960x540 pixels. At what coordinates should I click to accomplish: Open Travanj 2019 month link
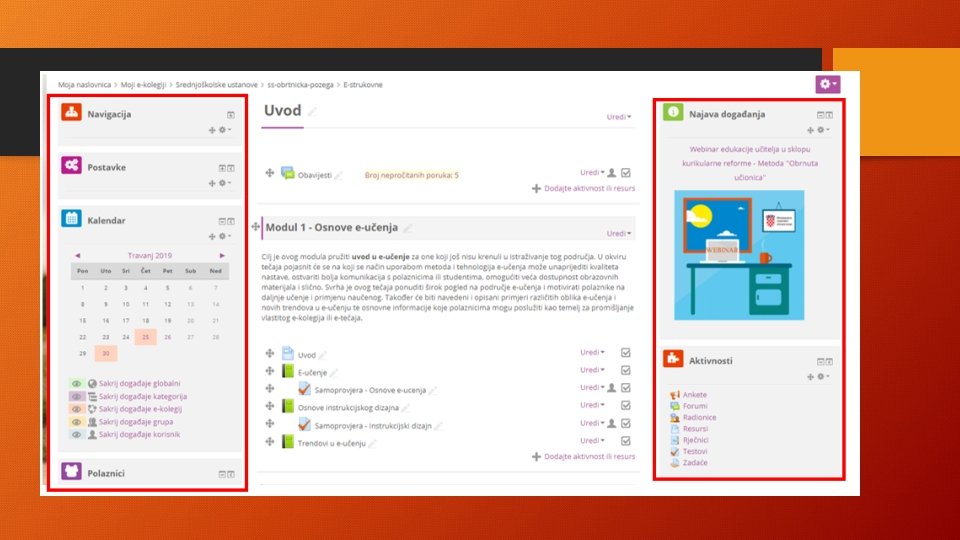150,255
